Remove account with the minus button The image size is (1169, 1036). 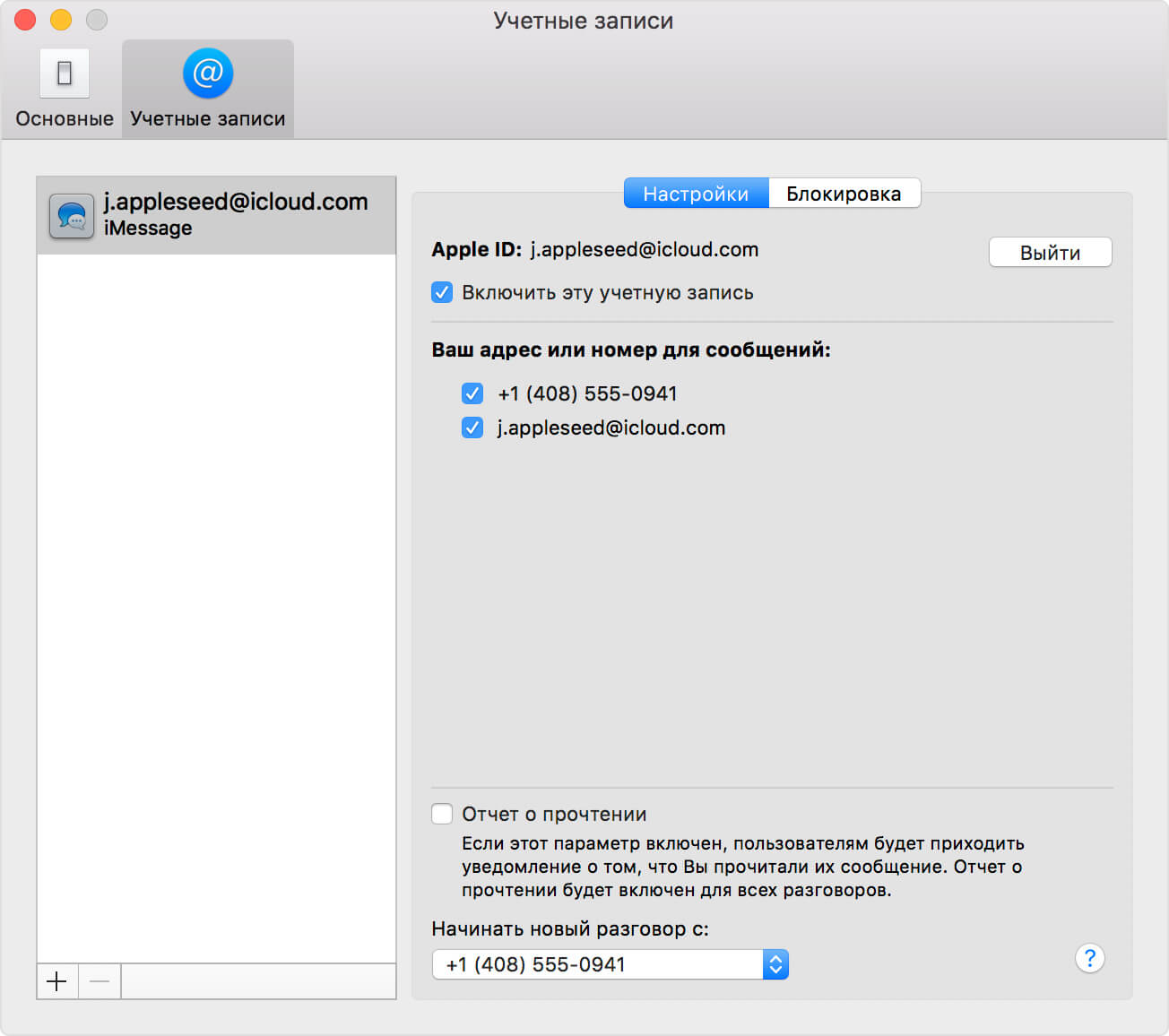pyautogui.click(x=100, y=981)
